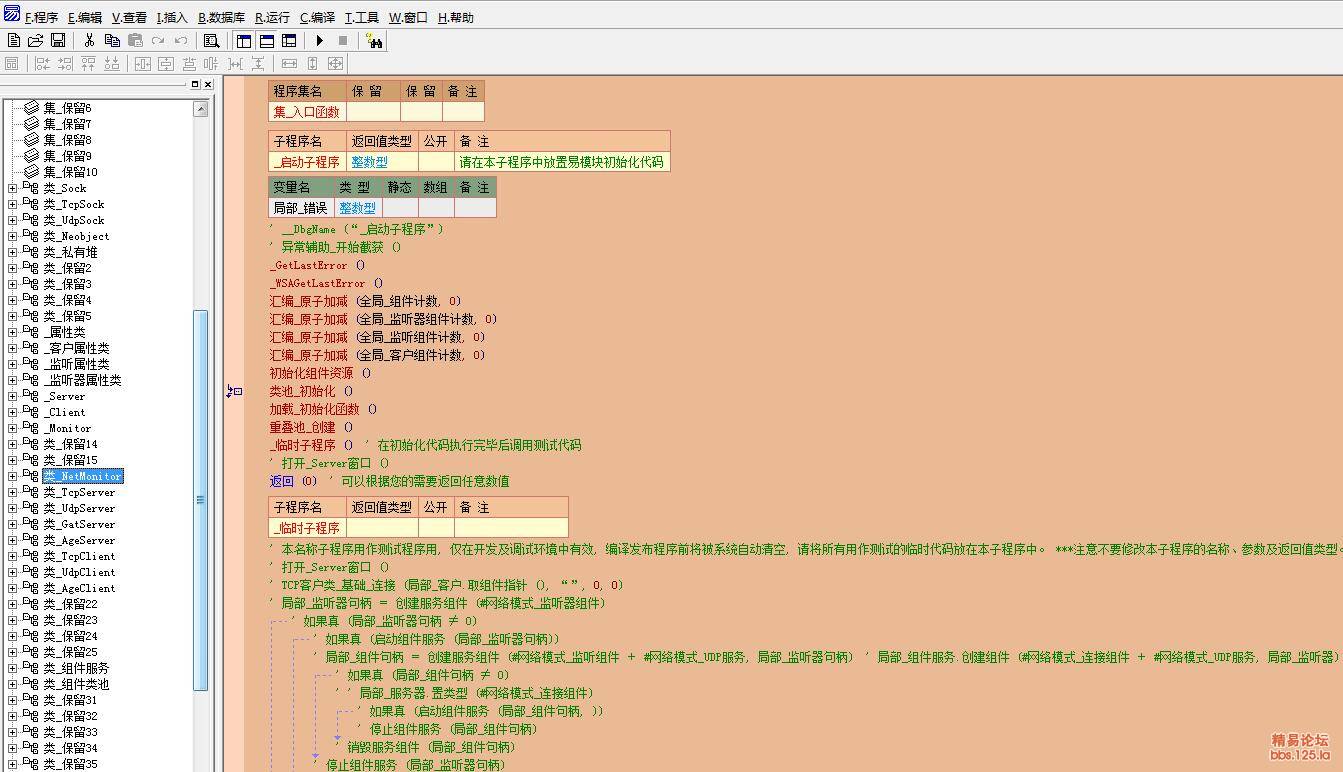Expand the 类_UdpSock tree node
The width and height of the screenshot is (1343, 772).
point(12,220)
